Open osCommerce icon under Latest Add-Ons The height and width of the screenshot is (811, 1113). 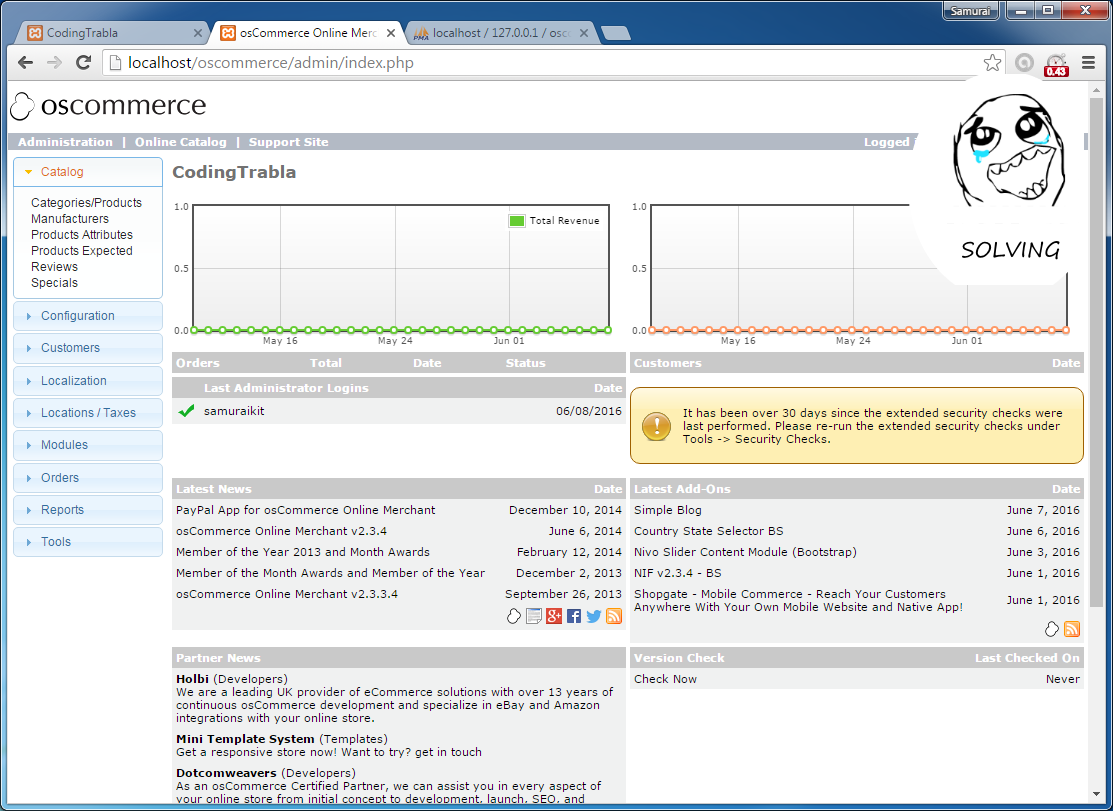[x=1052, y=629]
